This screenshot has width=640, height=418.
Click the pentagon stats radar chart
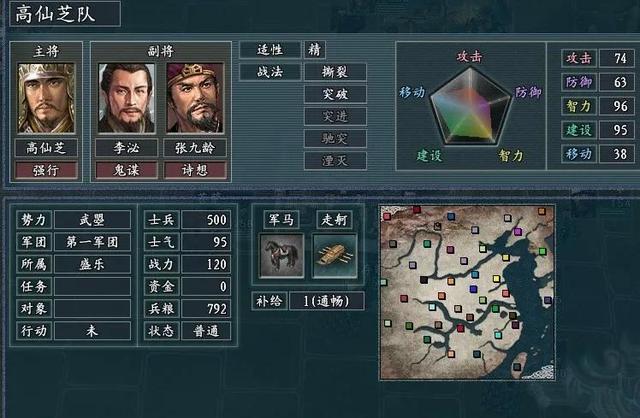click(x=471, y=106)
